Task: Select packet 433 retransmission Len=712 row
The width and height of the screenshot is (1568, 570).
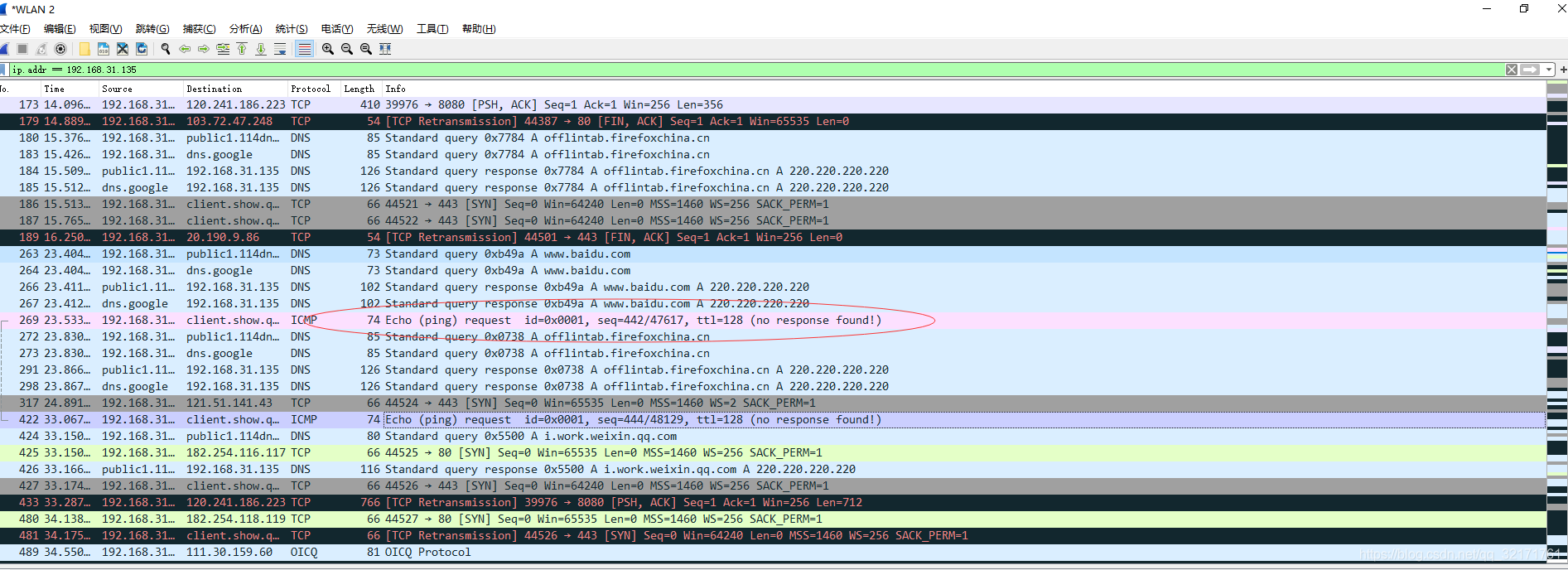Action: pyautogui.click(x=773, y=503)
